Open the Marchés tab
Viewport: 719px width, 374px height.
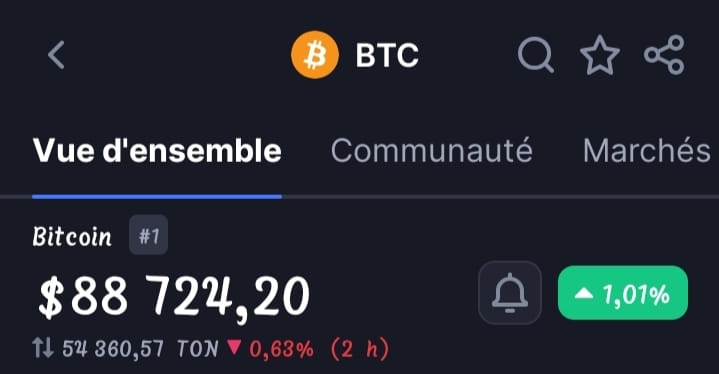(x=647, y=151)
